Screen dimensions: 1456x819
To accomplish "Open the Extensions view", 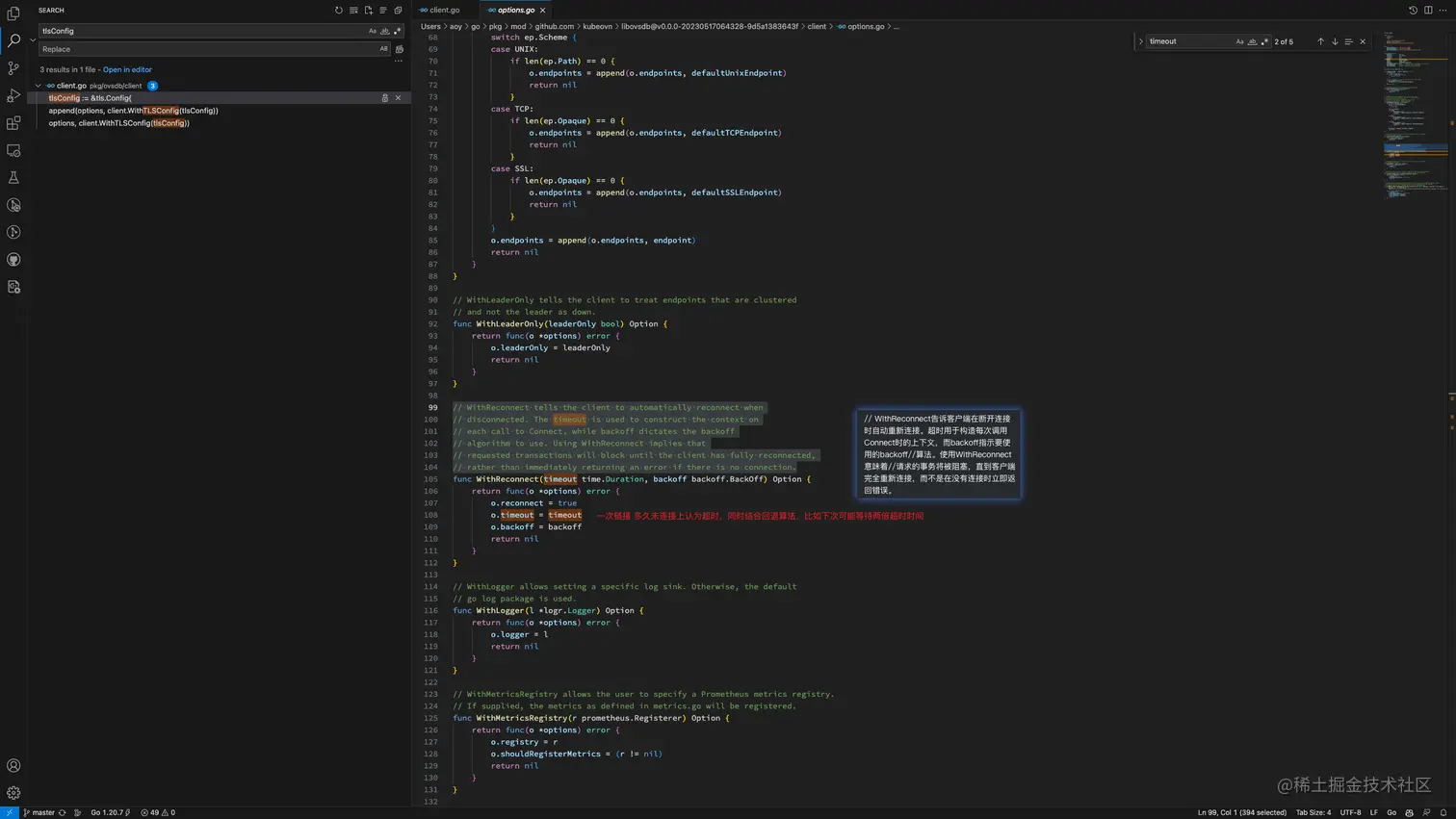I will click(13, 123).
